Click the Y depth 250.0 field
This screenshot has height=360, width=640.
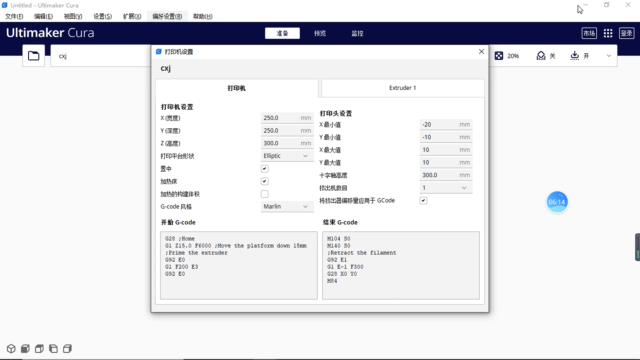point(287,131)
